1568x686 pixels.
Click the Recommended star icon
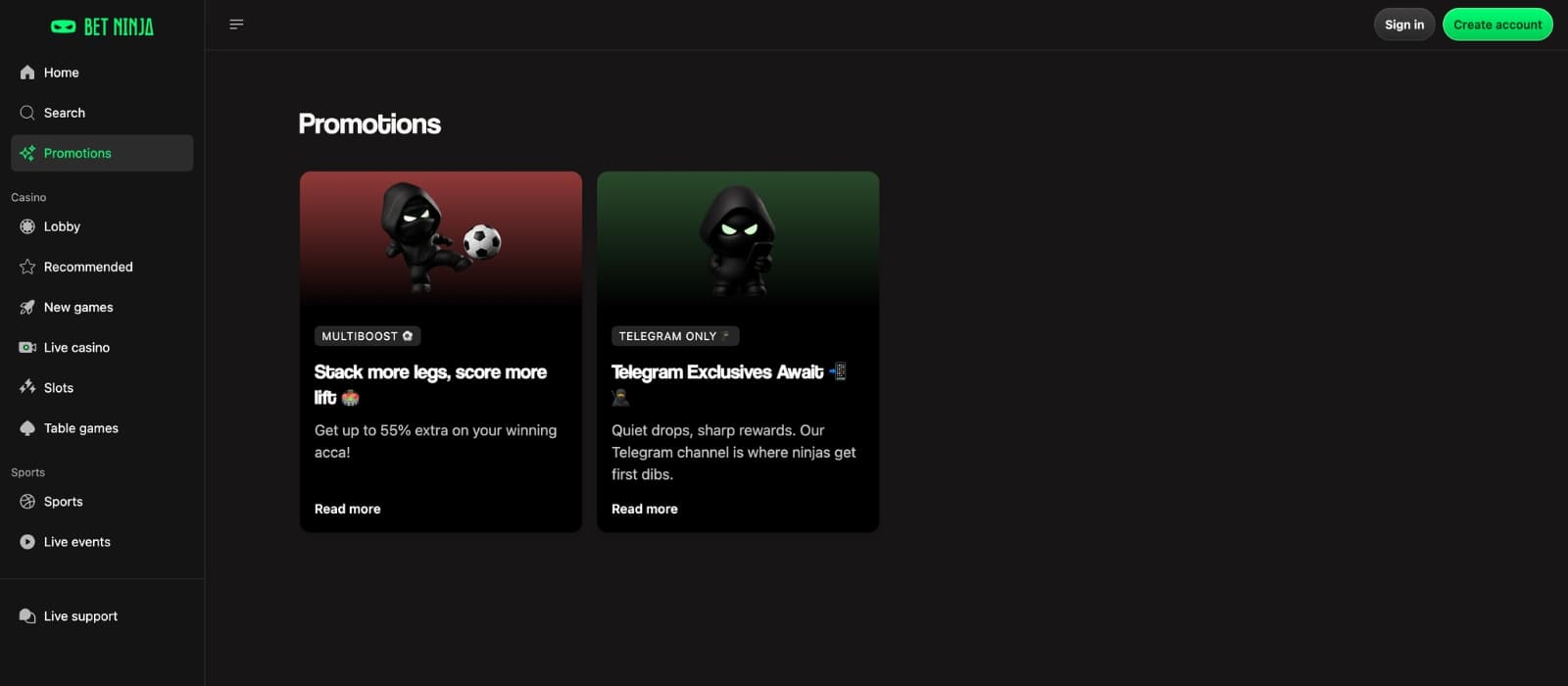pos(27,267)
